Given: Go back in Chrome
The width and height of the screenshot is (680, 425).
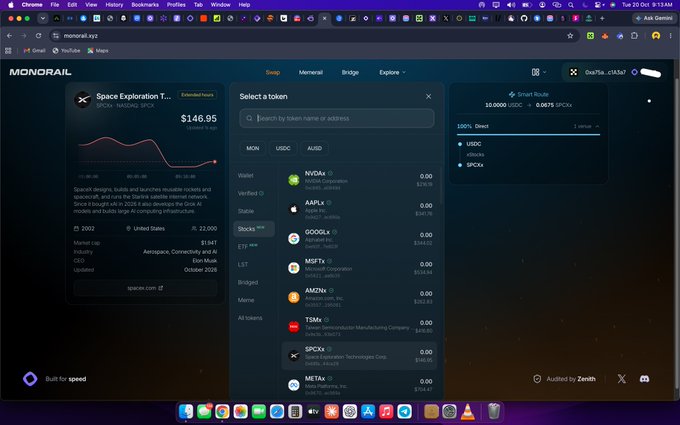Looking at the screenshot, I should pos(10,36).
